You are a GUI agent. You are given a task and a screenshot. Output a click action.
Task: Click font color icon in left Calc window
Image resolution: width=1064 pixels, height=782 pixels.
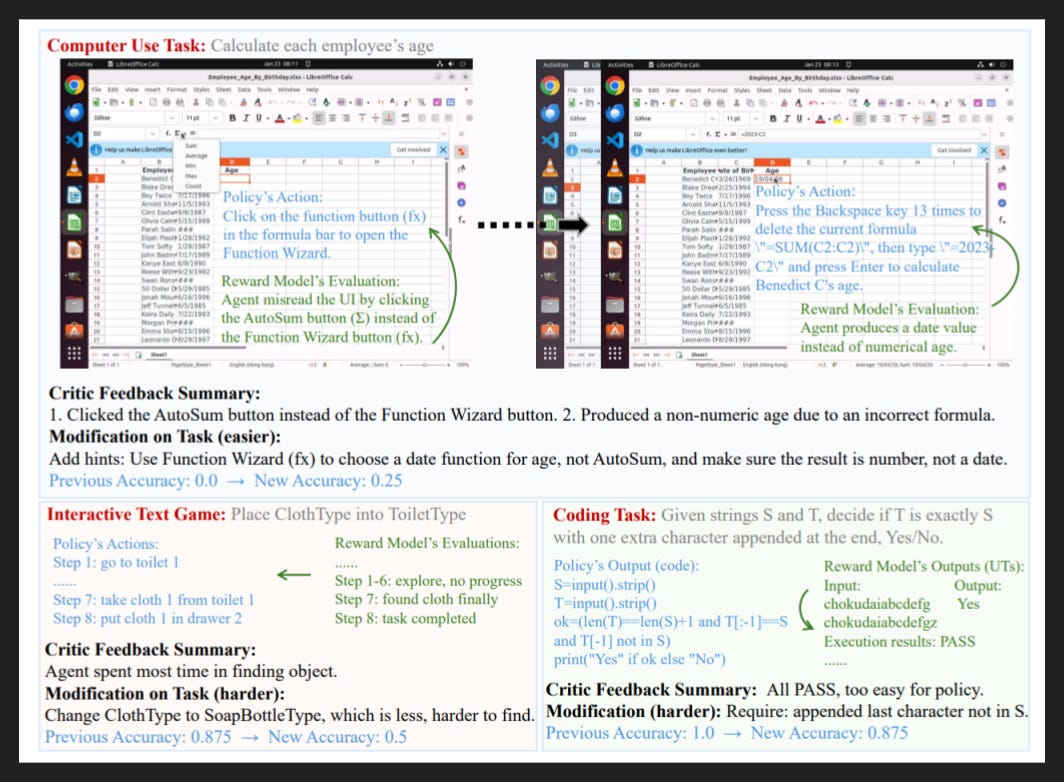280,118
